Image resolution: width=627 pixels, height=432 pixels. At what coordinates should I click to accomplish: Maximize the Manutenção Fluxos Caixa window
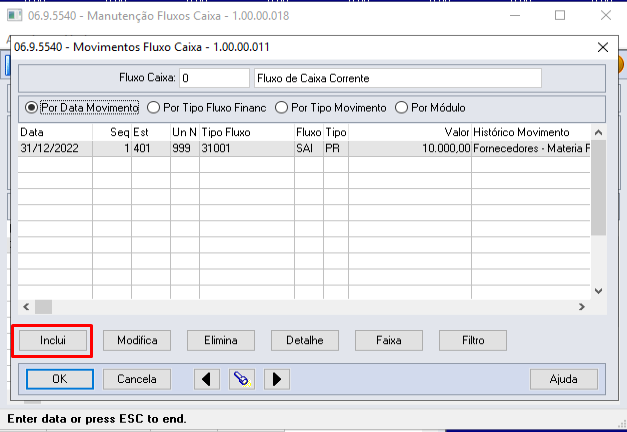tap(560, 16)
